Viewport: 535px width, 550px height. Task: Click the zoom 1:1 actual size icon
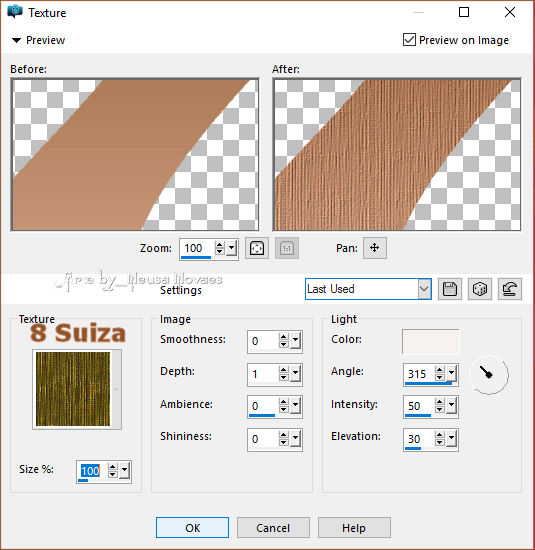point(287,248)
